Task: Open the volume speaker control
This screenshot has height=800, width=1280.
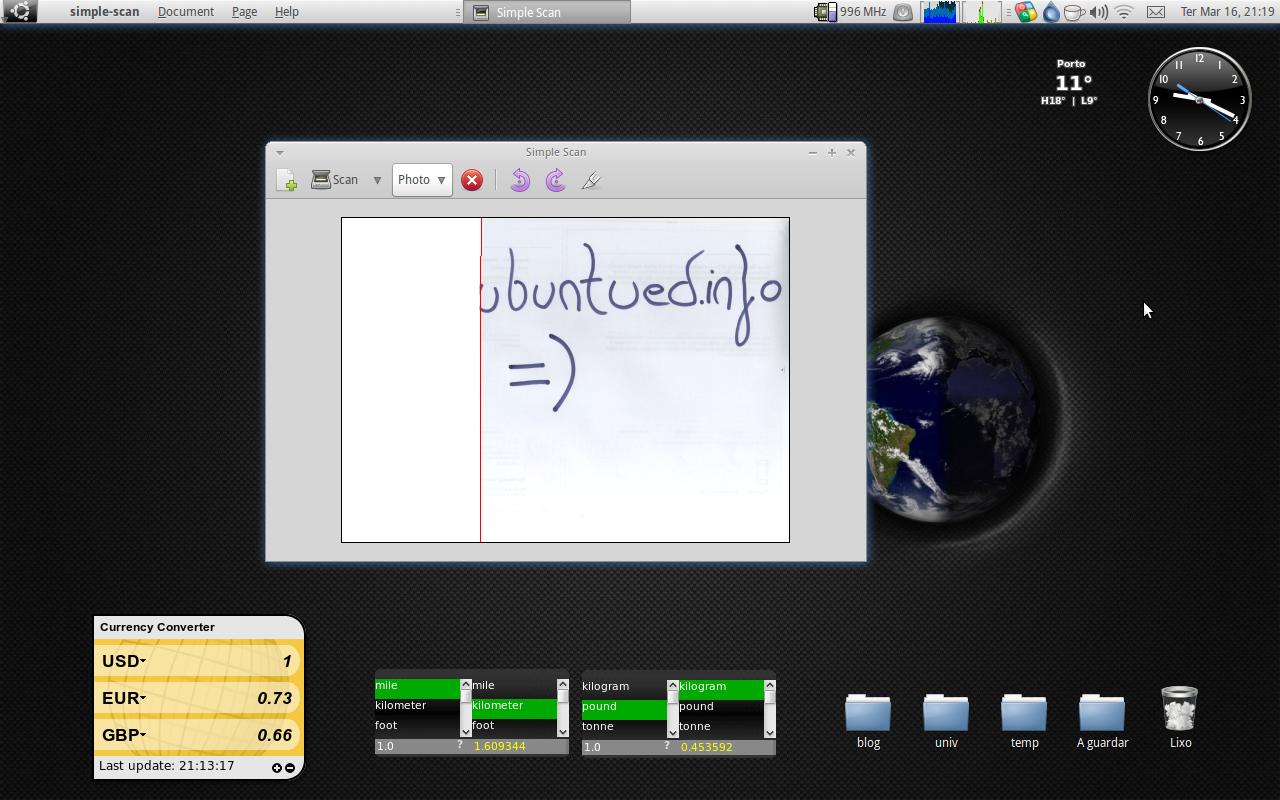Action: coord(1098,12)
